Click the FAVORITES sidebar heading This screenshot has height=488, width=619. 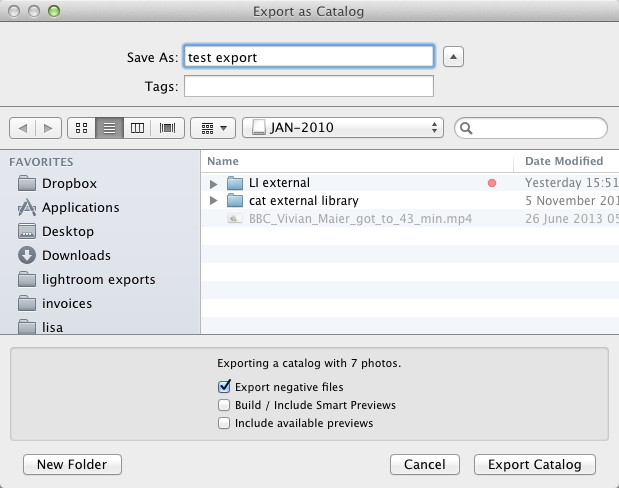click(41, 162)
